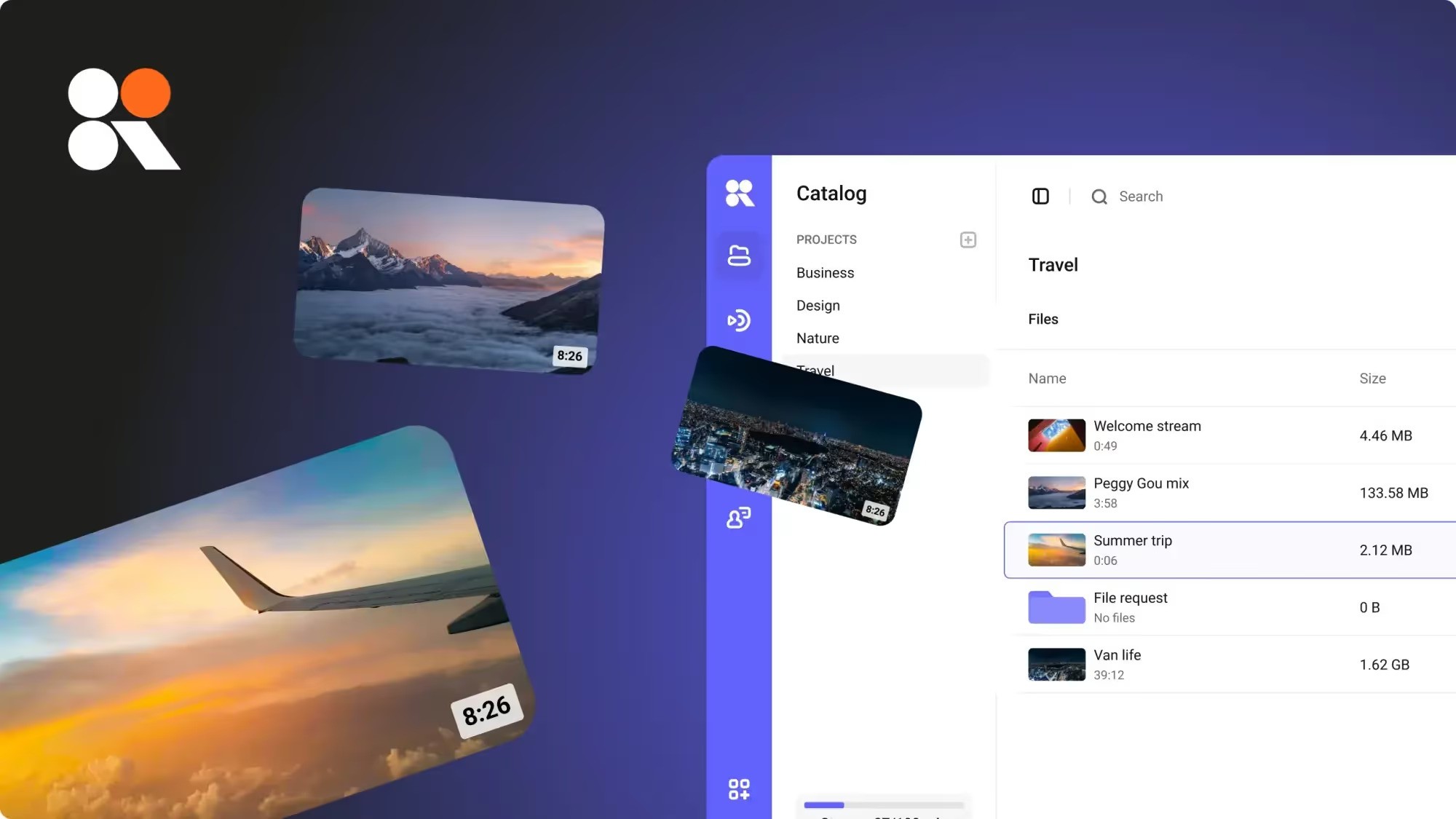This screenshot has height=819, width=1456.
Task: Click the app logo in purple sidebar
Action: [739, 194]
